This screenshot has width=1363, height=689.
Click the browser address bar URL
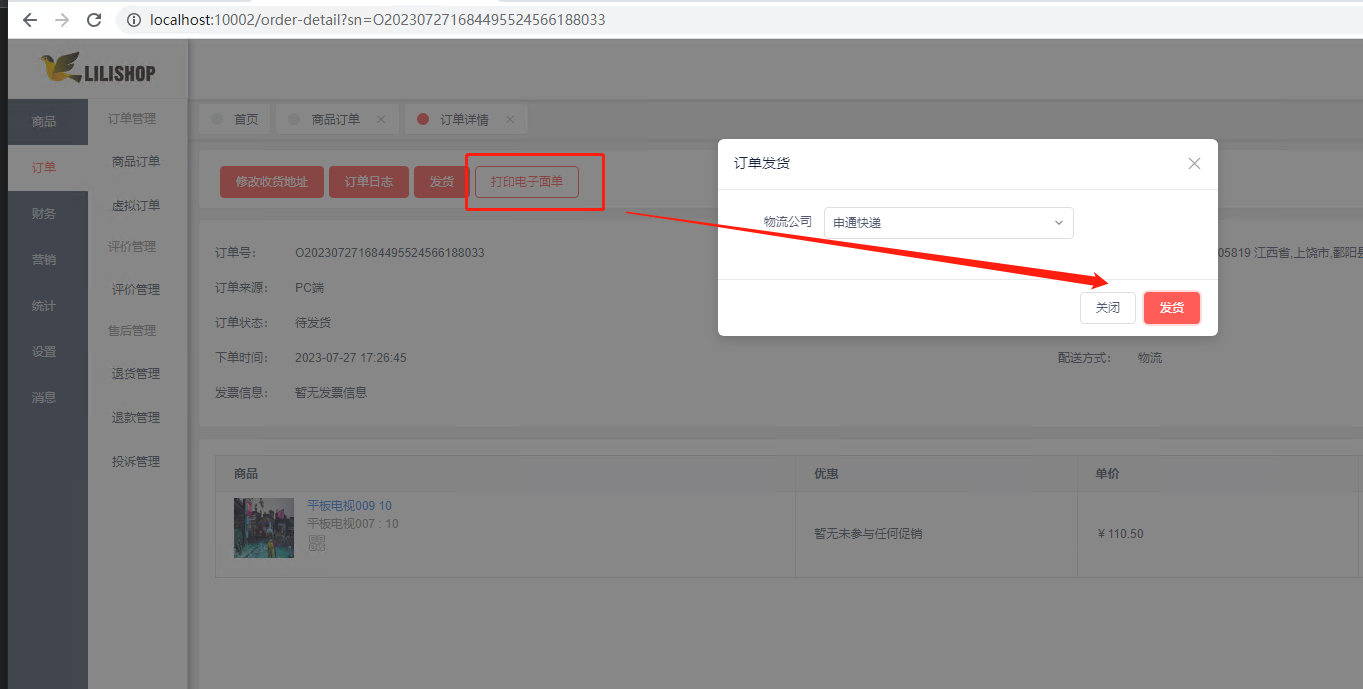(x=377, y=20)
